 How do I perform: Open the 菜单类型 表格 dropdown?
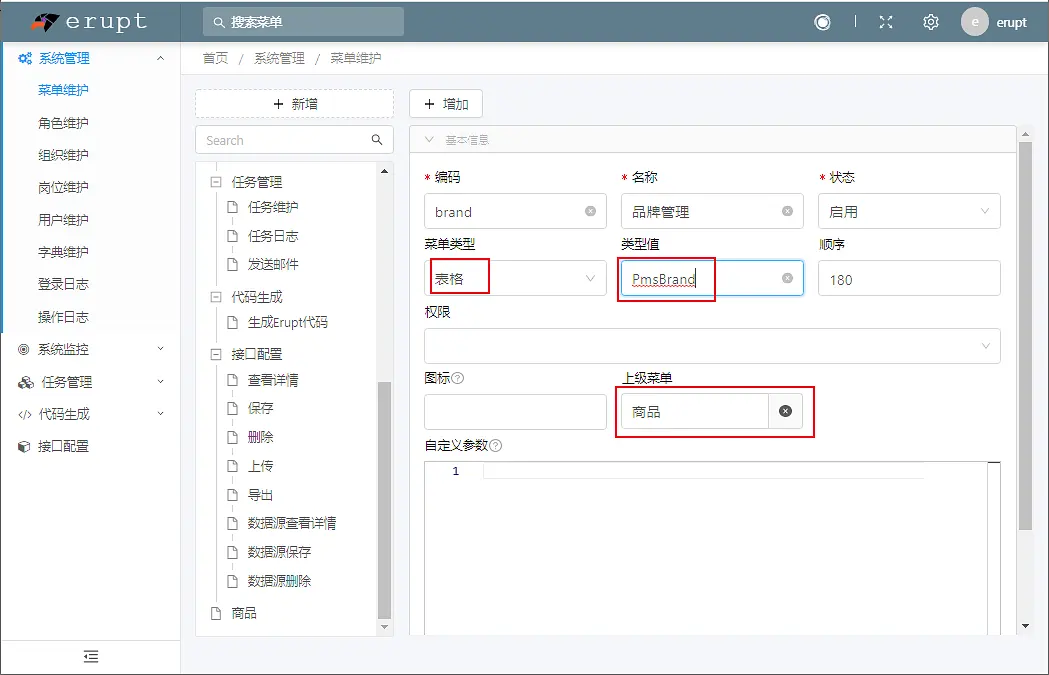coord(515,278)
